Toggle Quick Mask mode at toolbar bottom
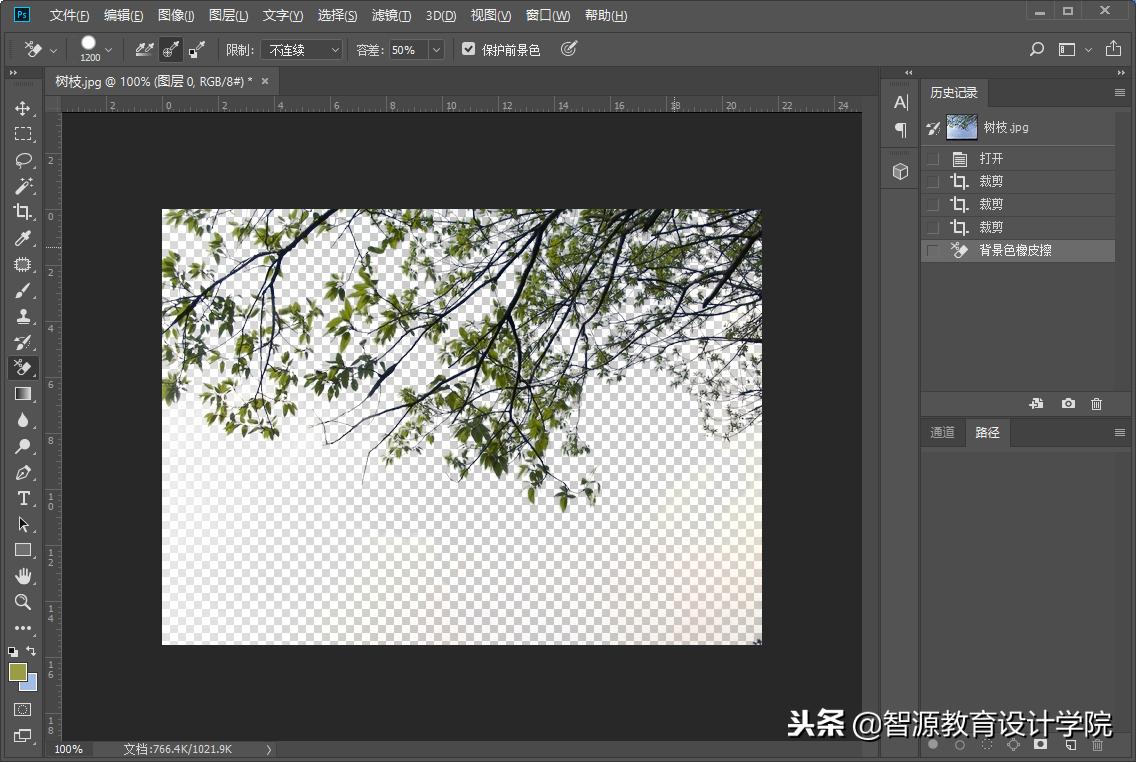This screenshot has height=762, width=1136. coord(22,707)
